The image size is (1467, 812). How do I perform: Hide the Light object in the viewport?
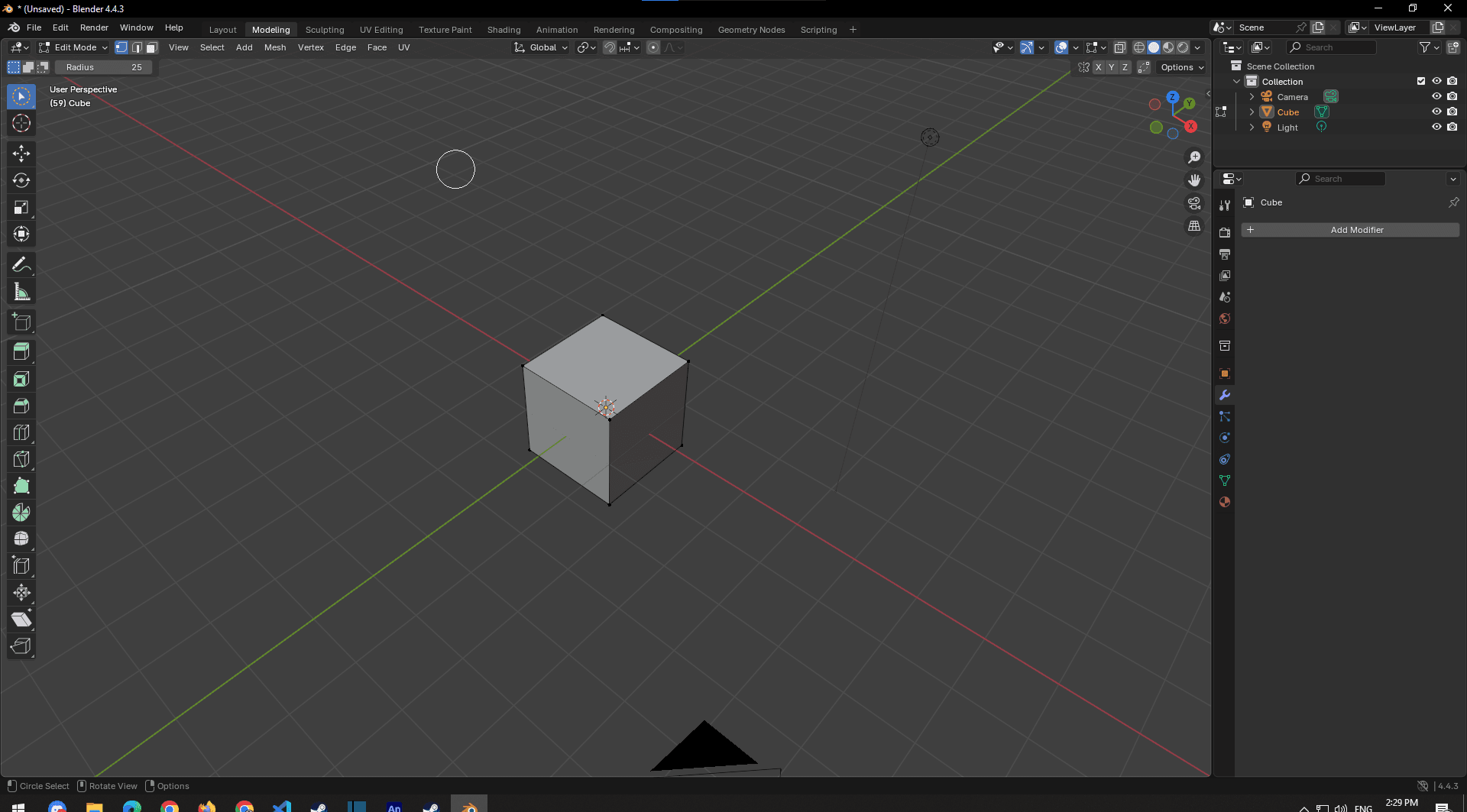(x=1437, y=127)
